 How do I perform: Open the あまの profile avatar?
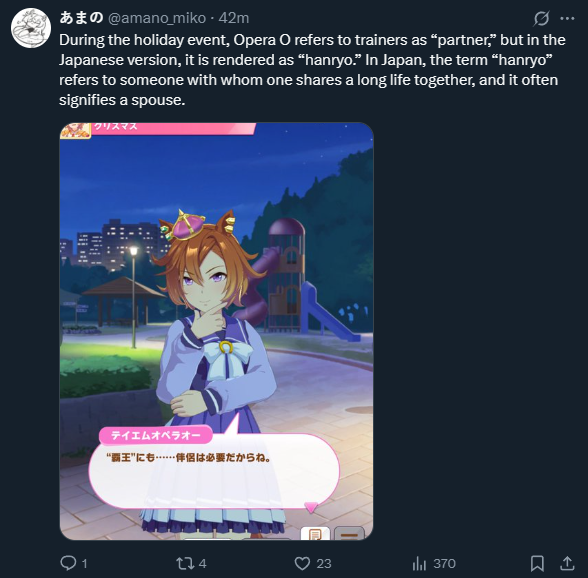point(31,28)
